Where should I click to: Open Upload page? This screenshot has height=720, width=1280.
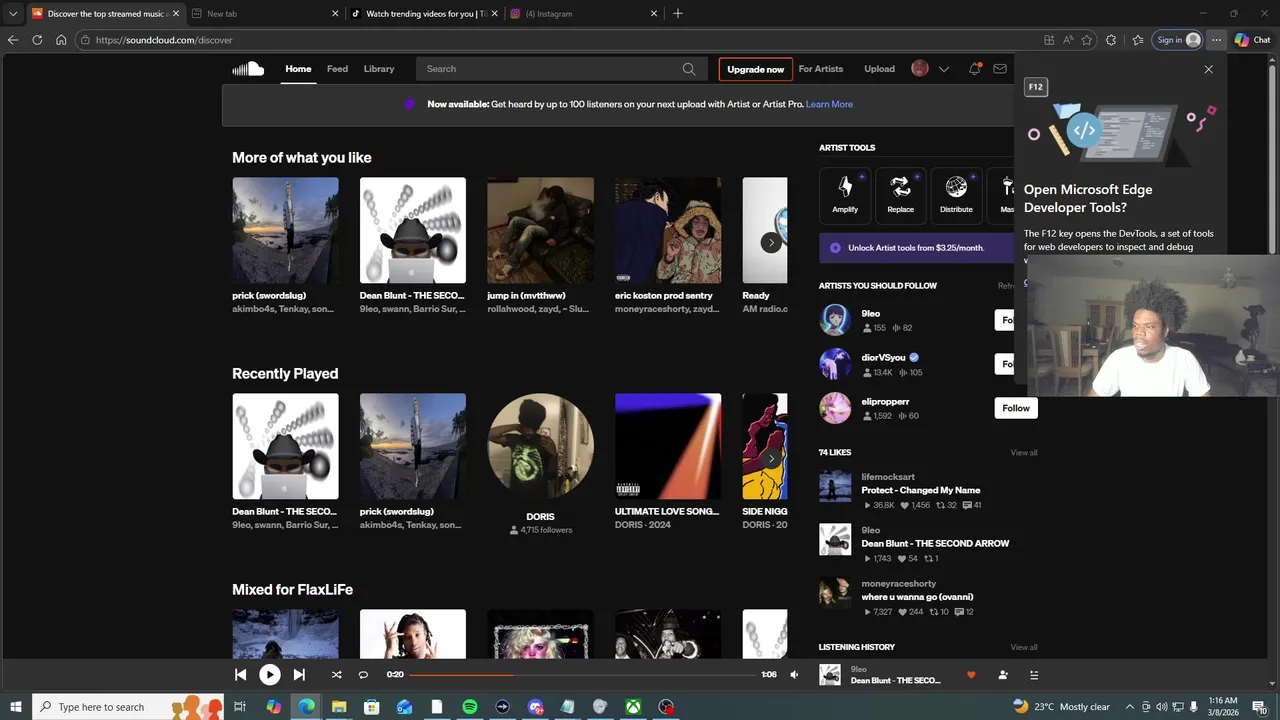[879, 69]
